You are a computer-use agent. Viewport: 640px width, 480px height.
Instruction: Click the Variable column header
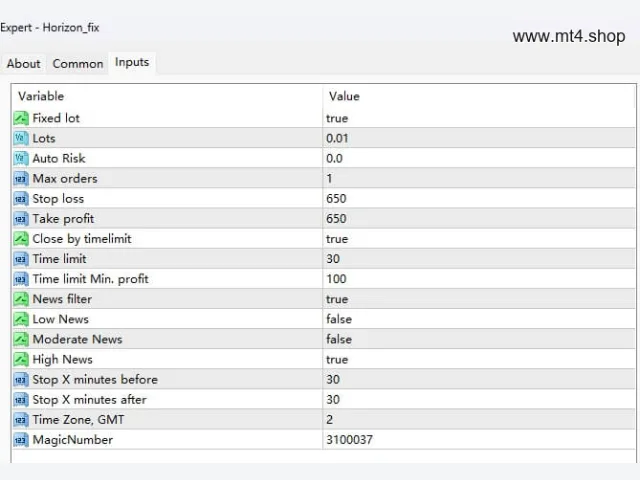[41, 96]
